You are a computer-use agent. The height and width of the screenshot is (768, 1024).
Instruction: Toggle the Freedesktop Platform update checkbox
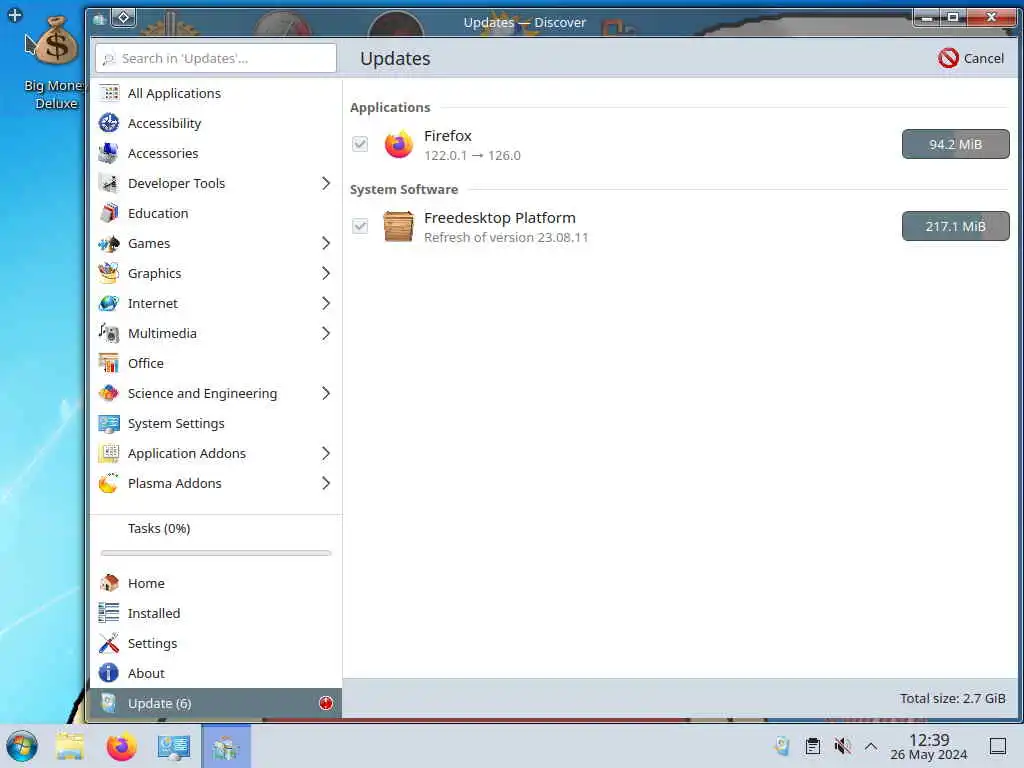click(x=360, y=226)
